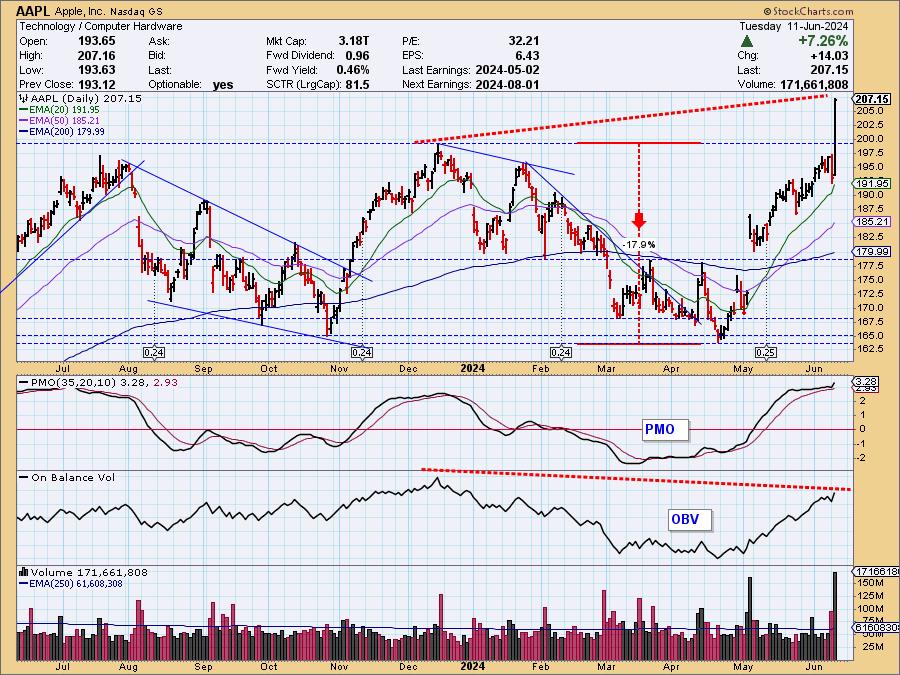The height and width of the screenshot is (675, 900).
Task: Click the 207.15 price tag on the axis
Action: 873,99
